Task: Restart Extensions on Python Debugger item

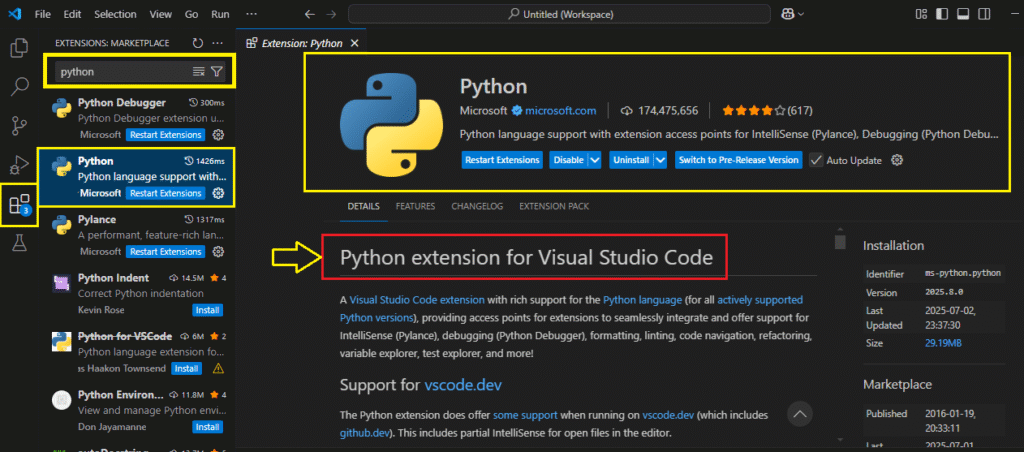Action: coord(165,135)
